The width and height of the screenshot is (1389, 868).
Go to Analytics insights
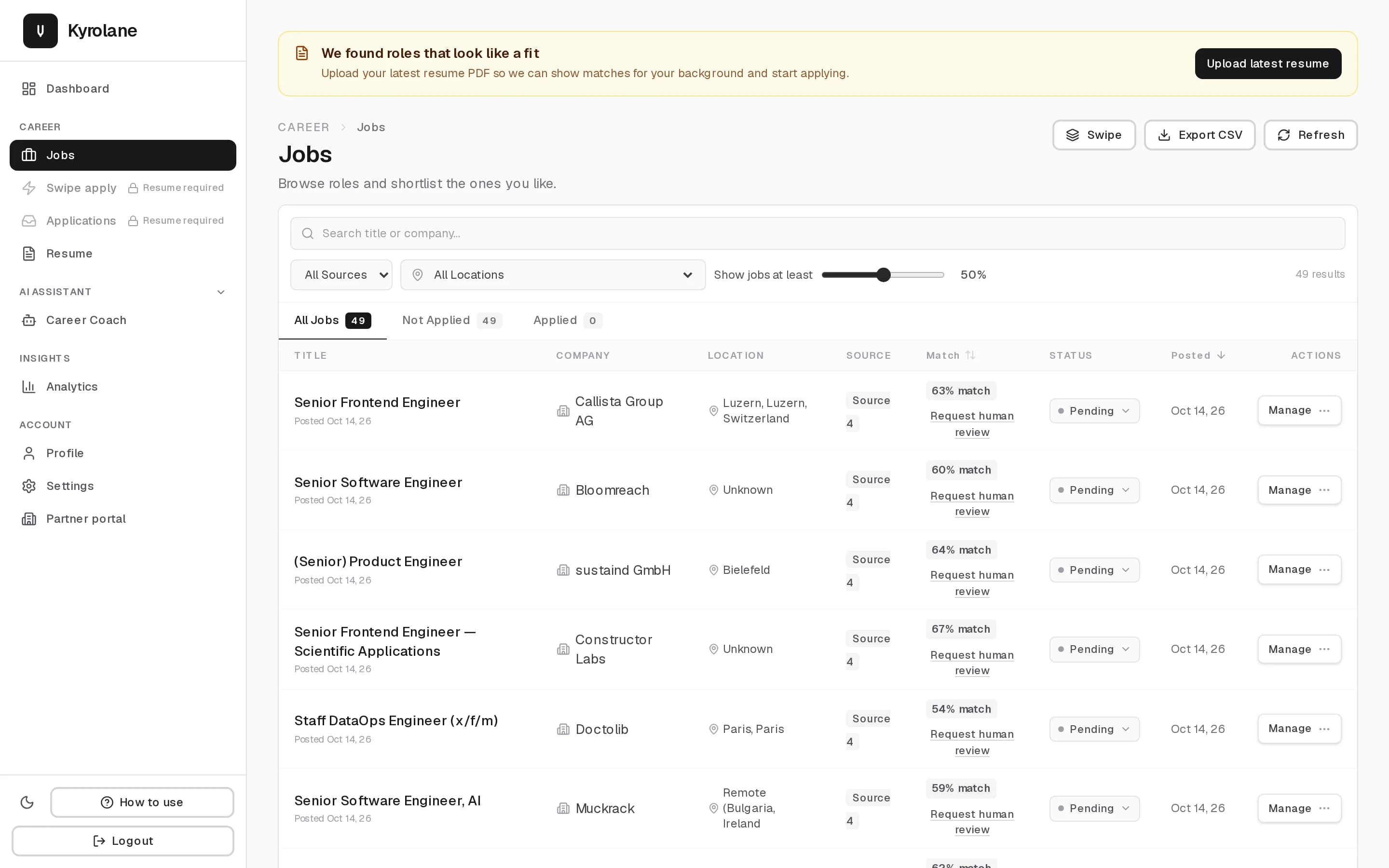(x=123, y=387)
